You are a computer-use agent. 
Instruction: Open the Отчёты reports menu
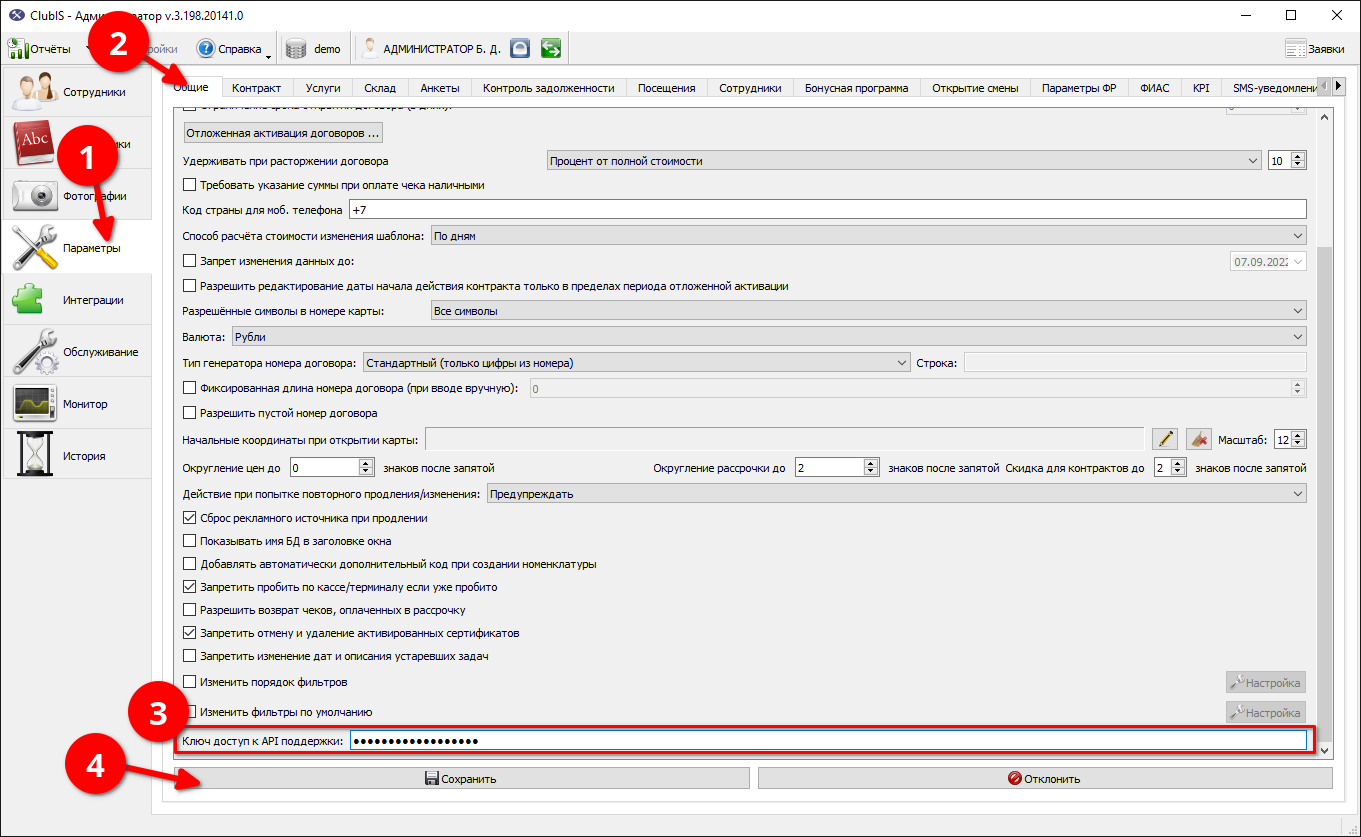click(40, 48)
